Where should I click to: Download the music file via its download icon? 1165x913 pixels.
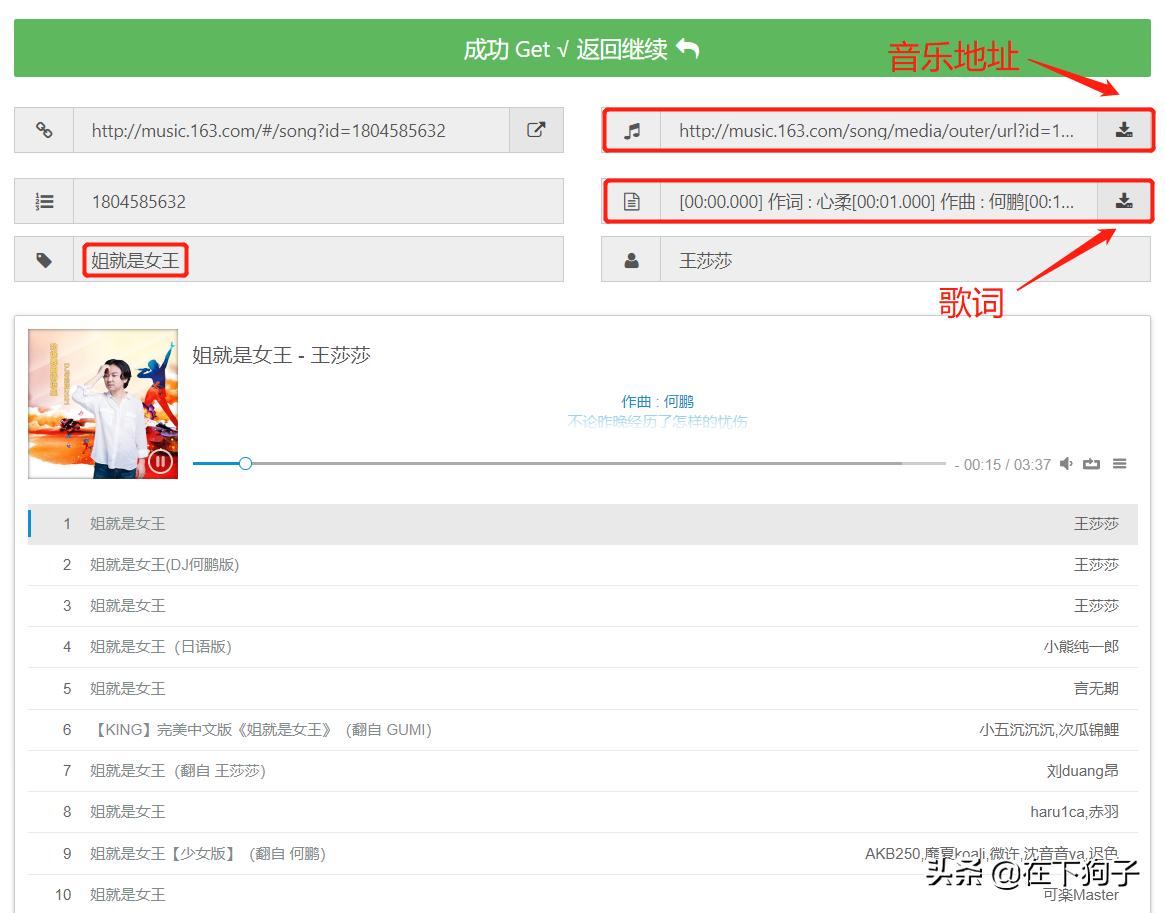click(1125, 129)
